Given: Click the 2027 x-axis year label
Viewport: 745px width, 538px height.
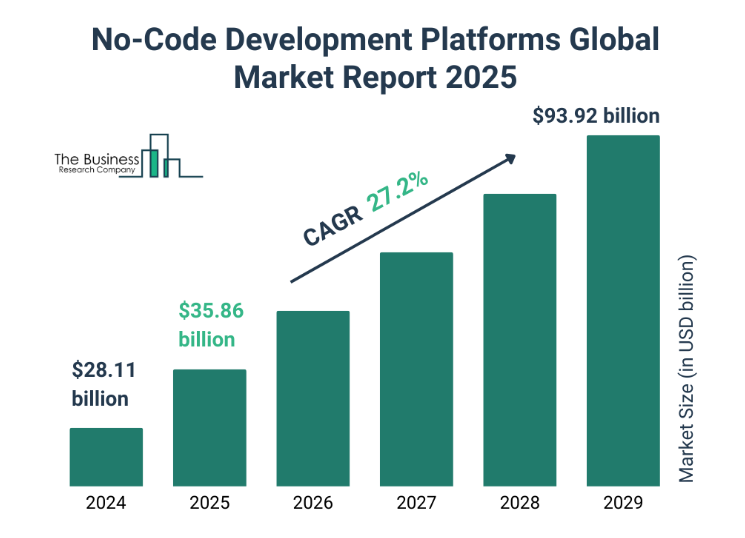Looking at the screenshot, I should click(416, 503).
